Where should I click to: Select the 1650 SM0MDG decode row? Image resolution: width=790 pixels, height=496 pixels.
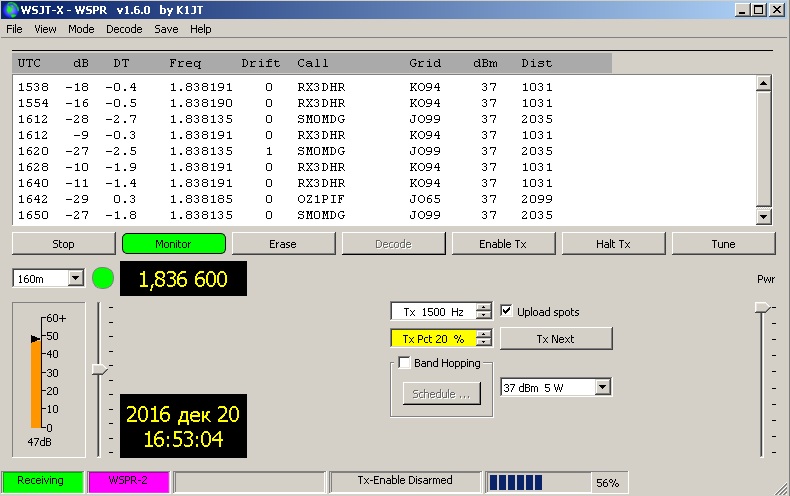(x=285, y=215)
